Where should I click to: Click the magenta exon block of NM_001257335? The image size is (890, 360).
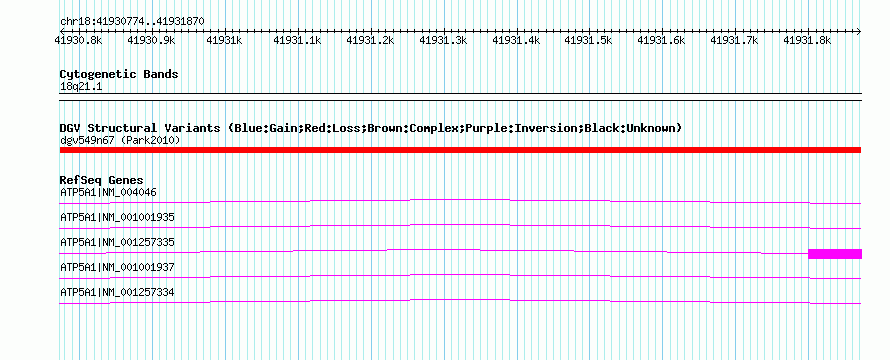tap(835, 254)
